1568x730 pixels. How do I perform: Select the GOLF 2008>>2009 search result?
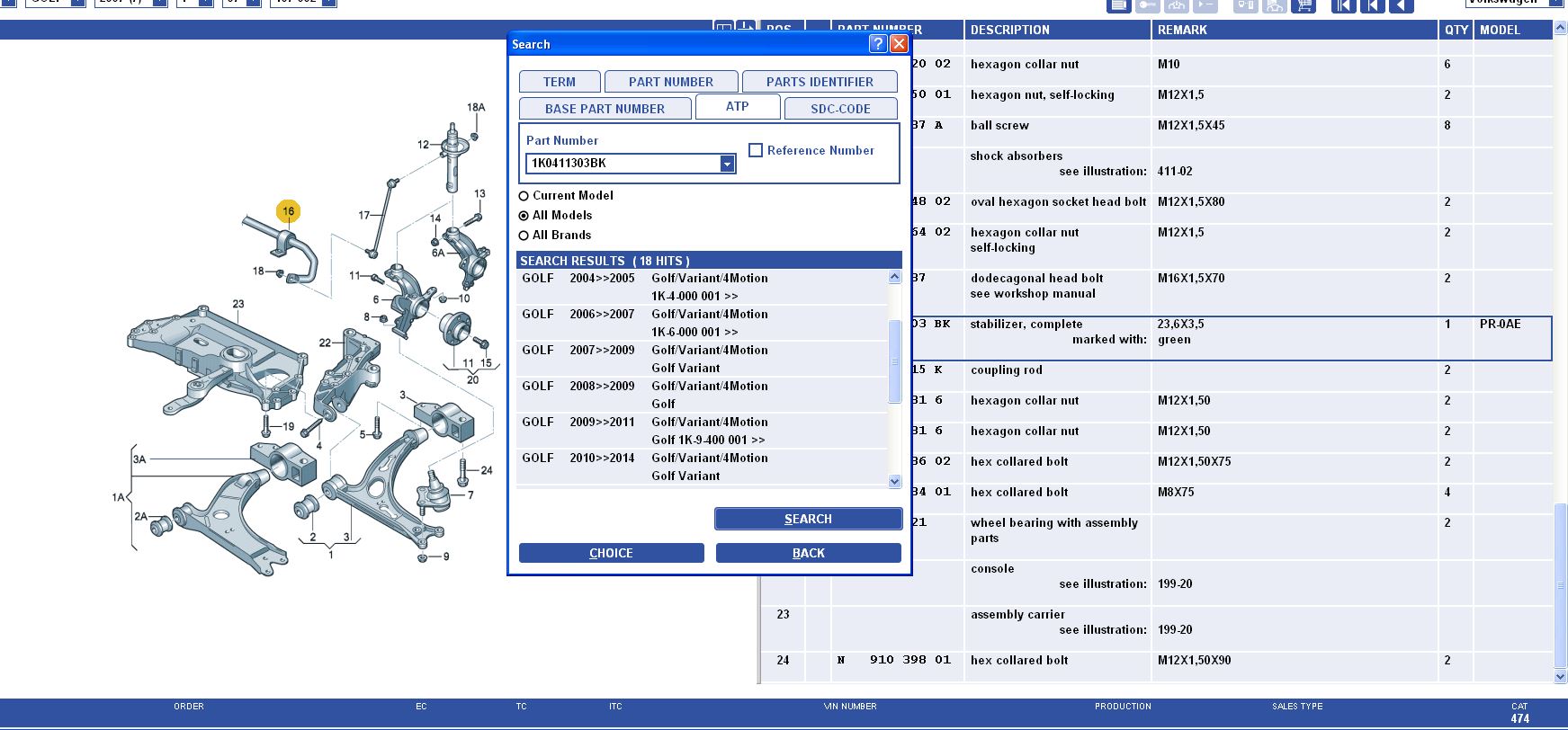tap(702, 395)
